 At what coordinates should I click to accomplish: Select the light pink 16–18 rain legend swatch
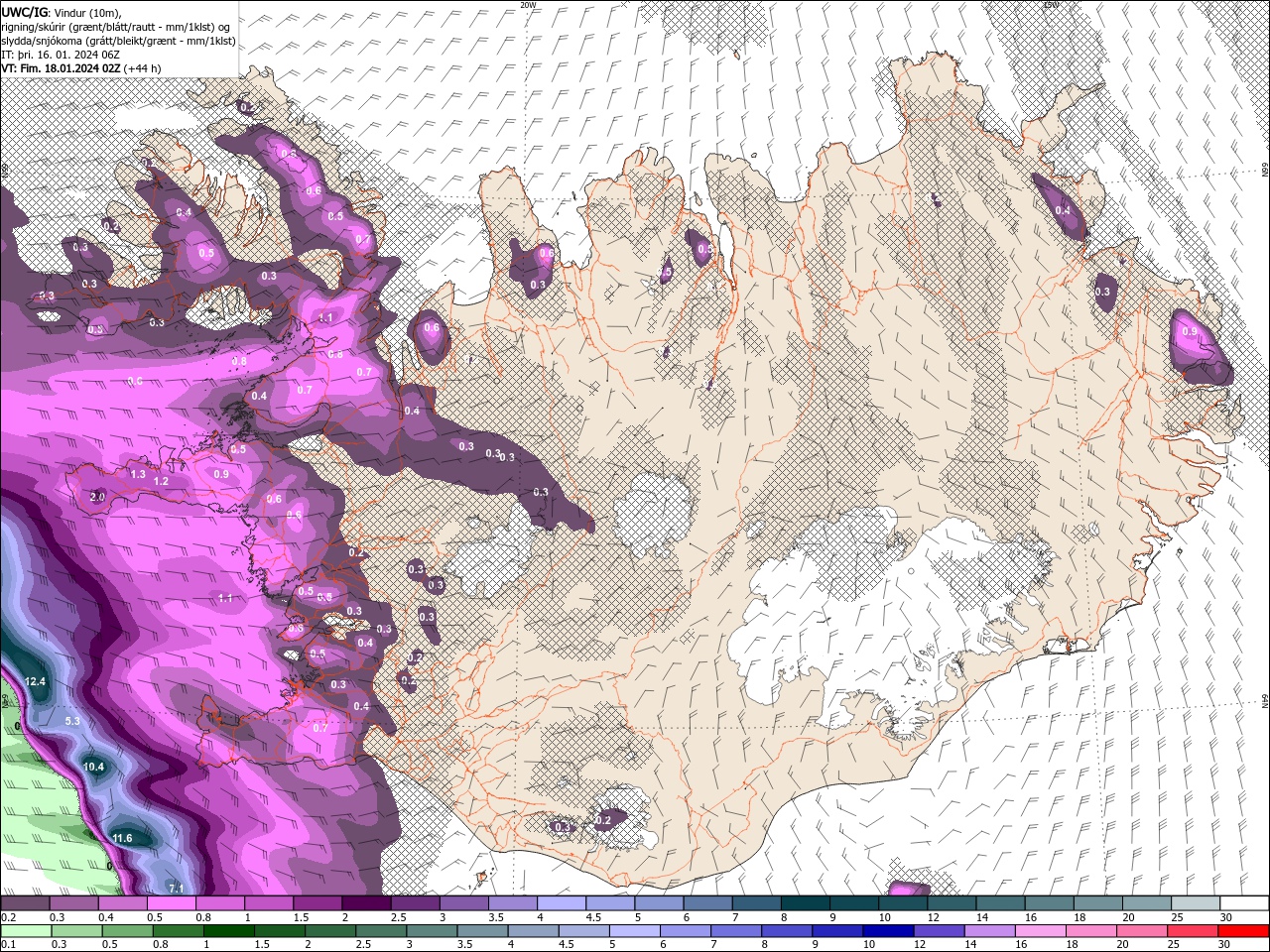(1042, 931)
